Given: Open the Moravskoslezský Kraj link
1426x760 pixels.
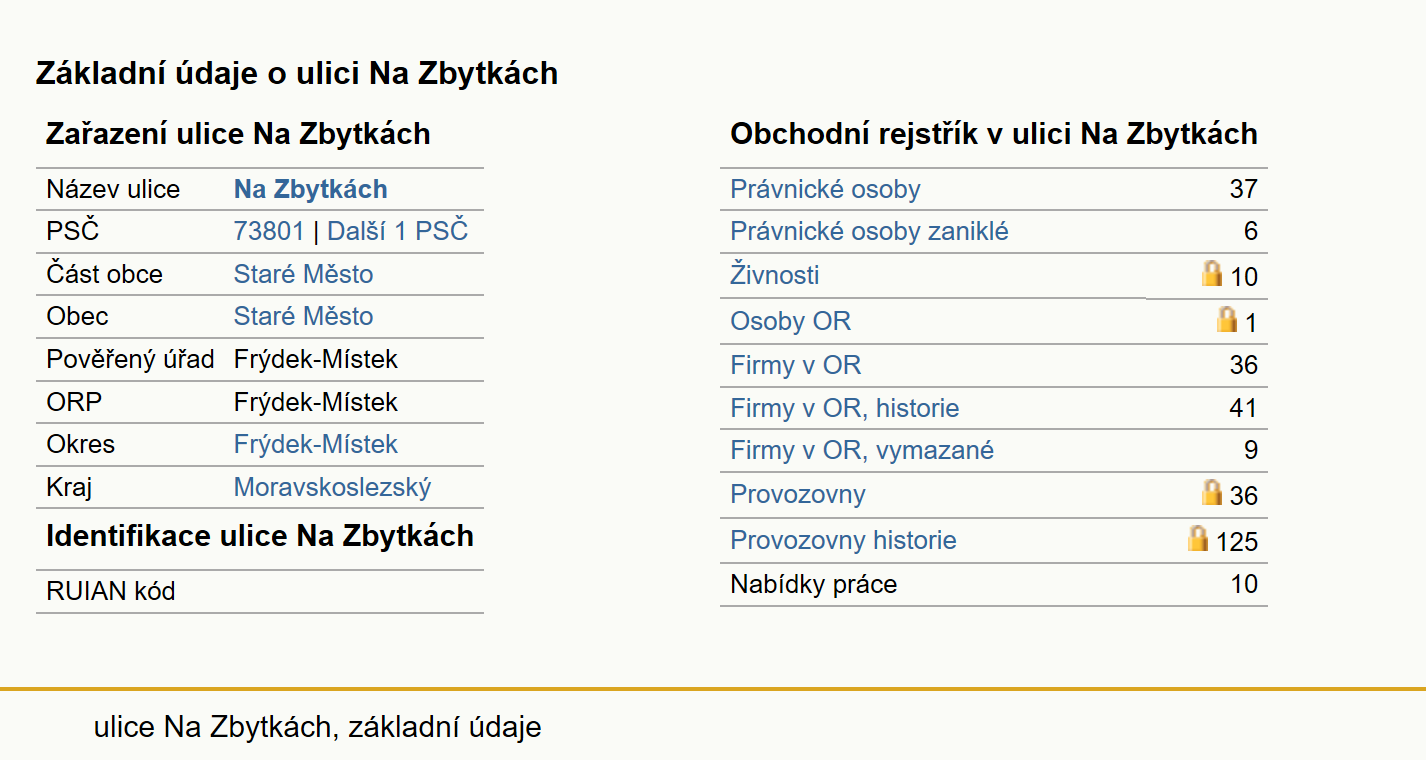Looking at the screenshot, I should [333, 487].
